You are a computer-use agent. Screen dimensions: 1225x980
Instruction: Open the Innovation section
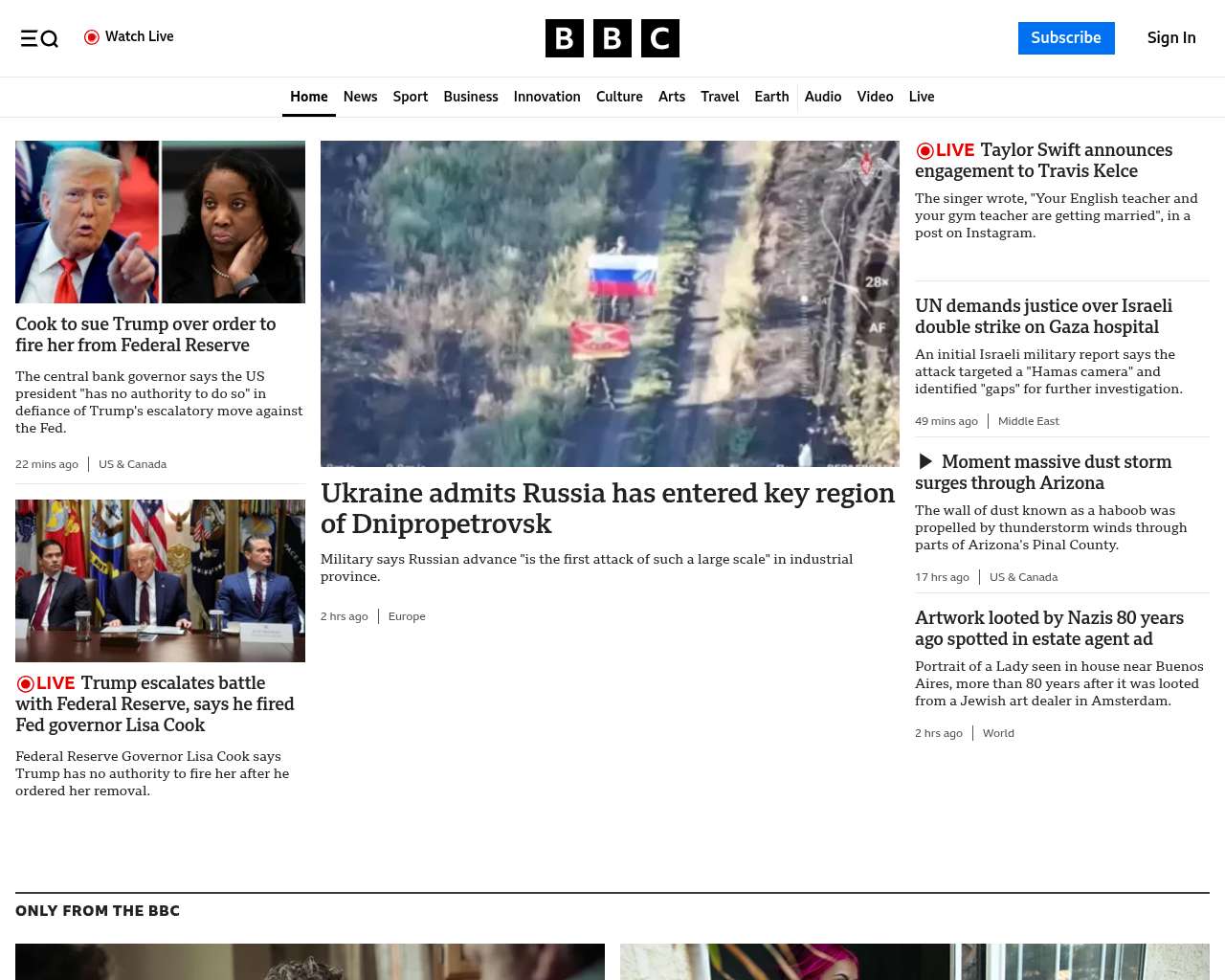tap(547, 97)
